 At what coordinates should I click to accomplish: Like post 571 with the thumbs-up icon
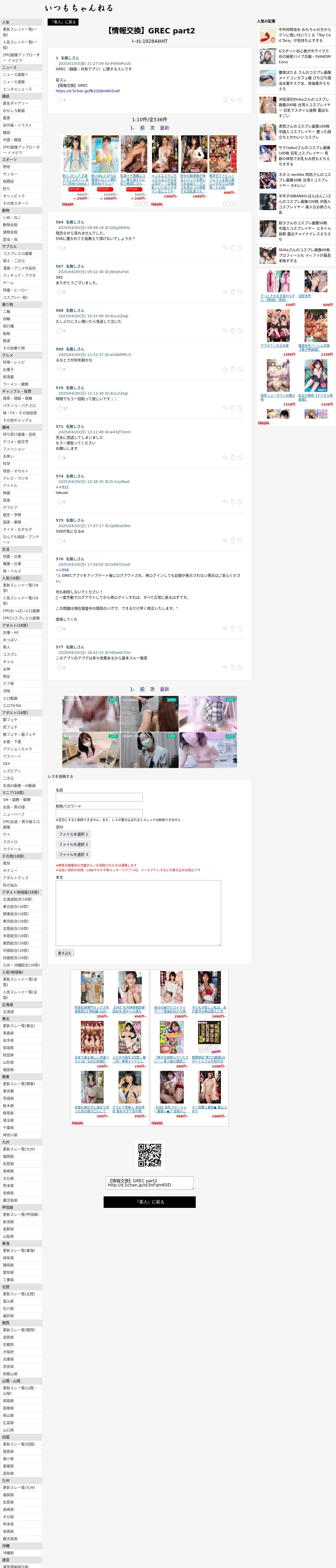[x=59, y=458]
